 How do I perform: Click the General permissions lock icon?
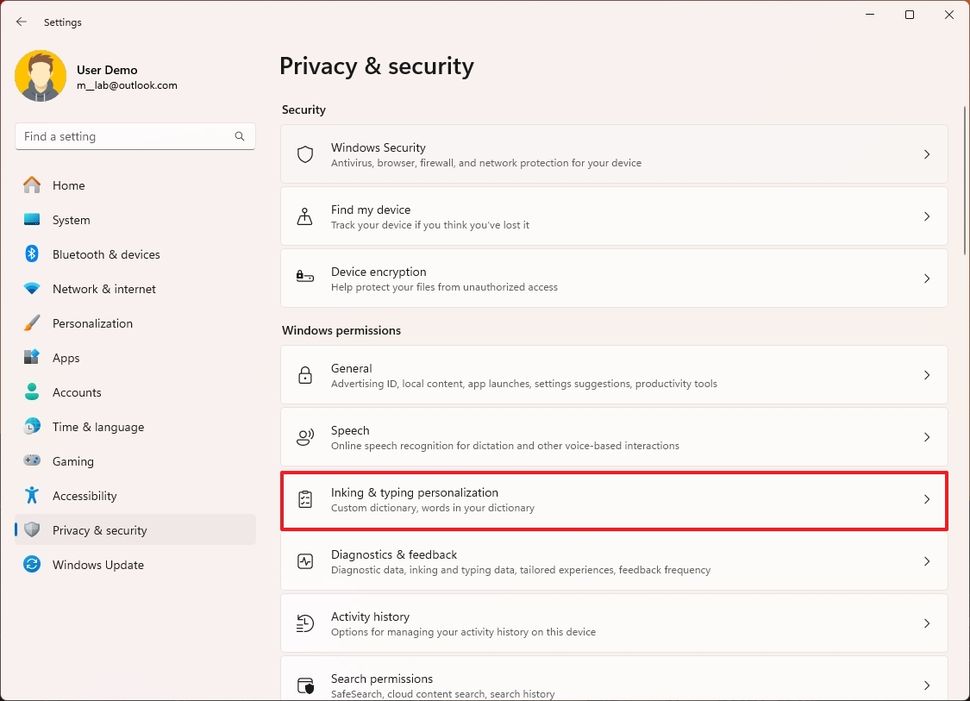point(305,376)
